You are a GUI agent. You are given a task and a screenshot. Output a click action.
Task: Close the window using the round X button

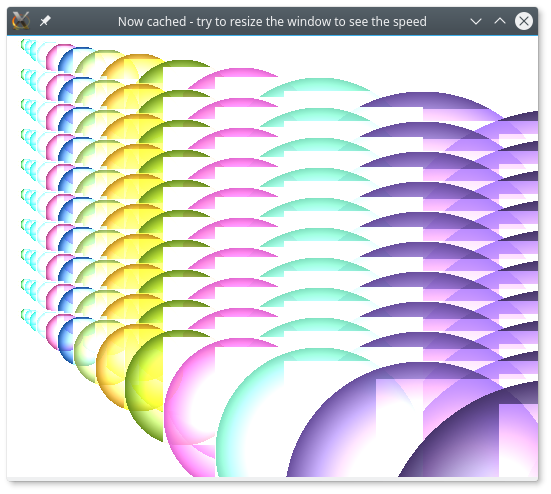coord(524,21)
